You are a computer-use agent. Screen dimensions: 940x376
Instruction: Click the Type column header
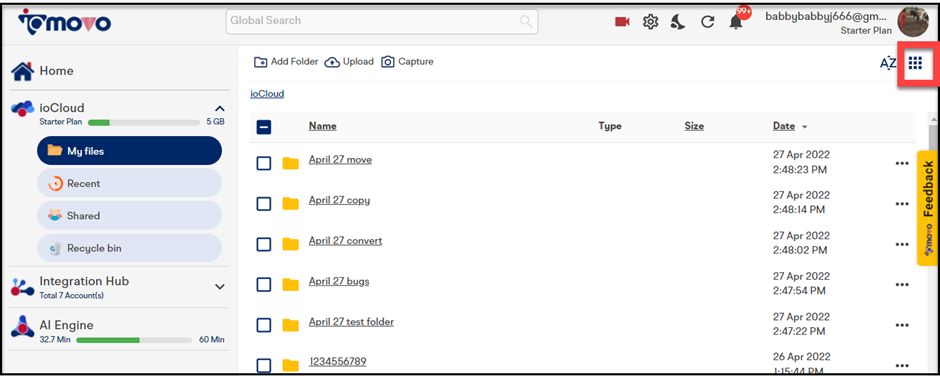pos(610,126)
